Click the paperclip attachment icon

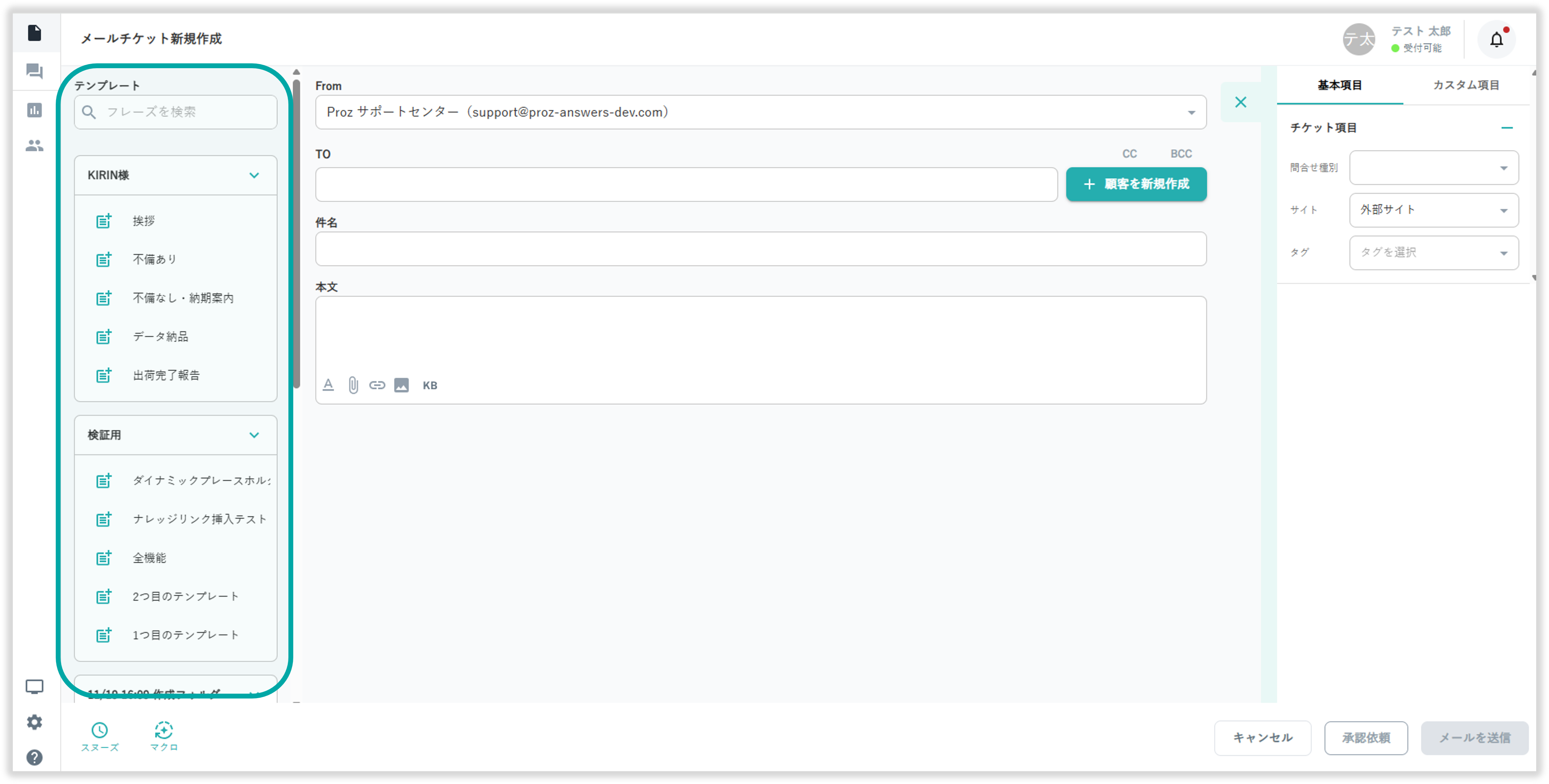click(x=353, y=385)
